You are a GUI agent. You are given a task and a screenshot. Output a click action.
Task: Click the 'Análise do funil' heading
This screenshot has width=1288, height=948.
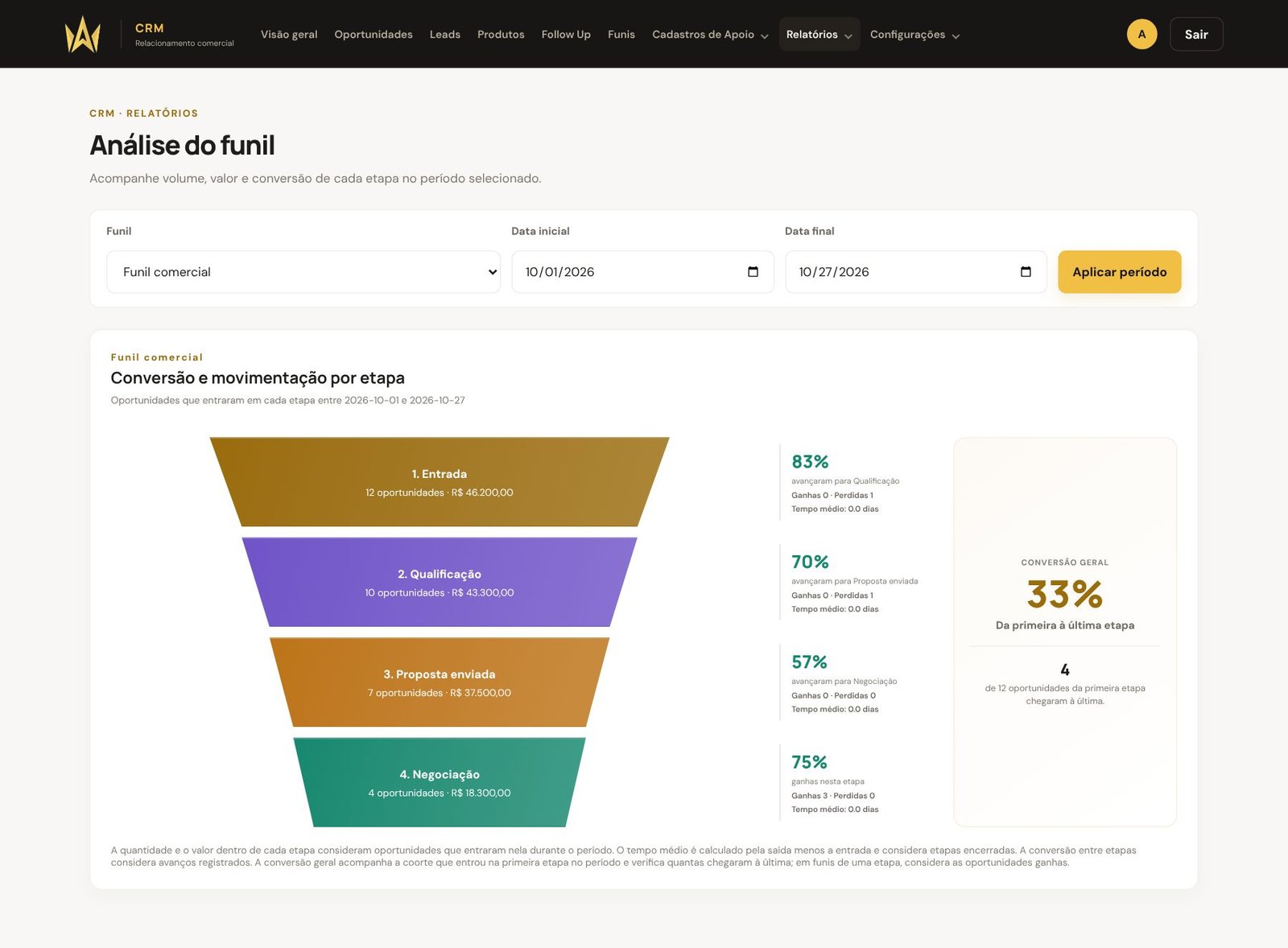pyautogui.click(x=182, y=146)
